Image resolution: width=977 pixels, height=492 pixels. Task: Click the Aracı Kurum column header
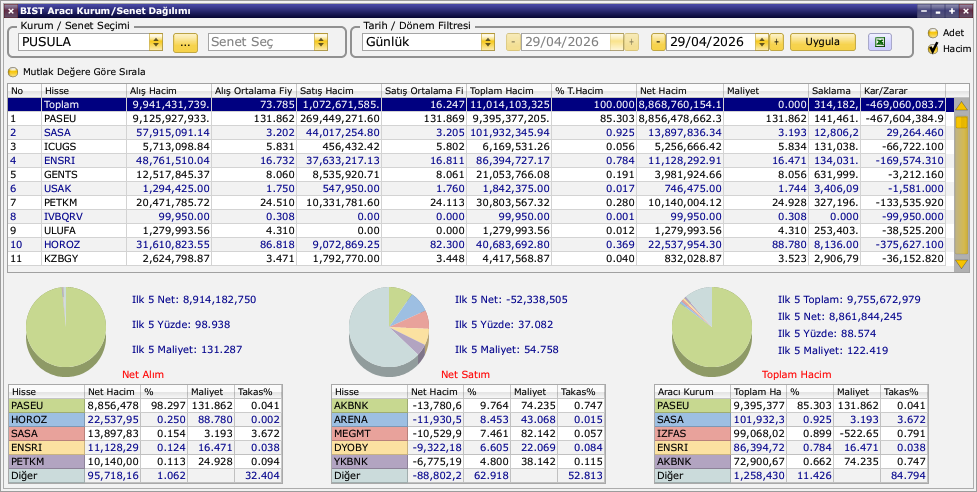(692, 392)
